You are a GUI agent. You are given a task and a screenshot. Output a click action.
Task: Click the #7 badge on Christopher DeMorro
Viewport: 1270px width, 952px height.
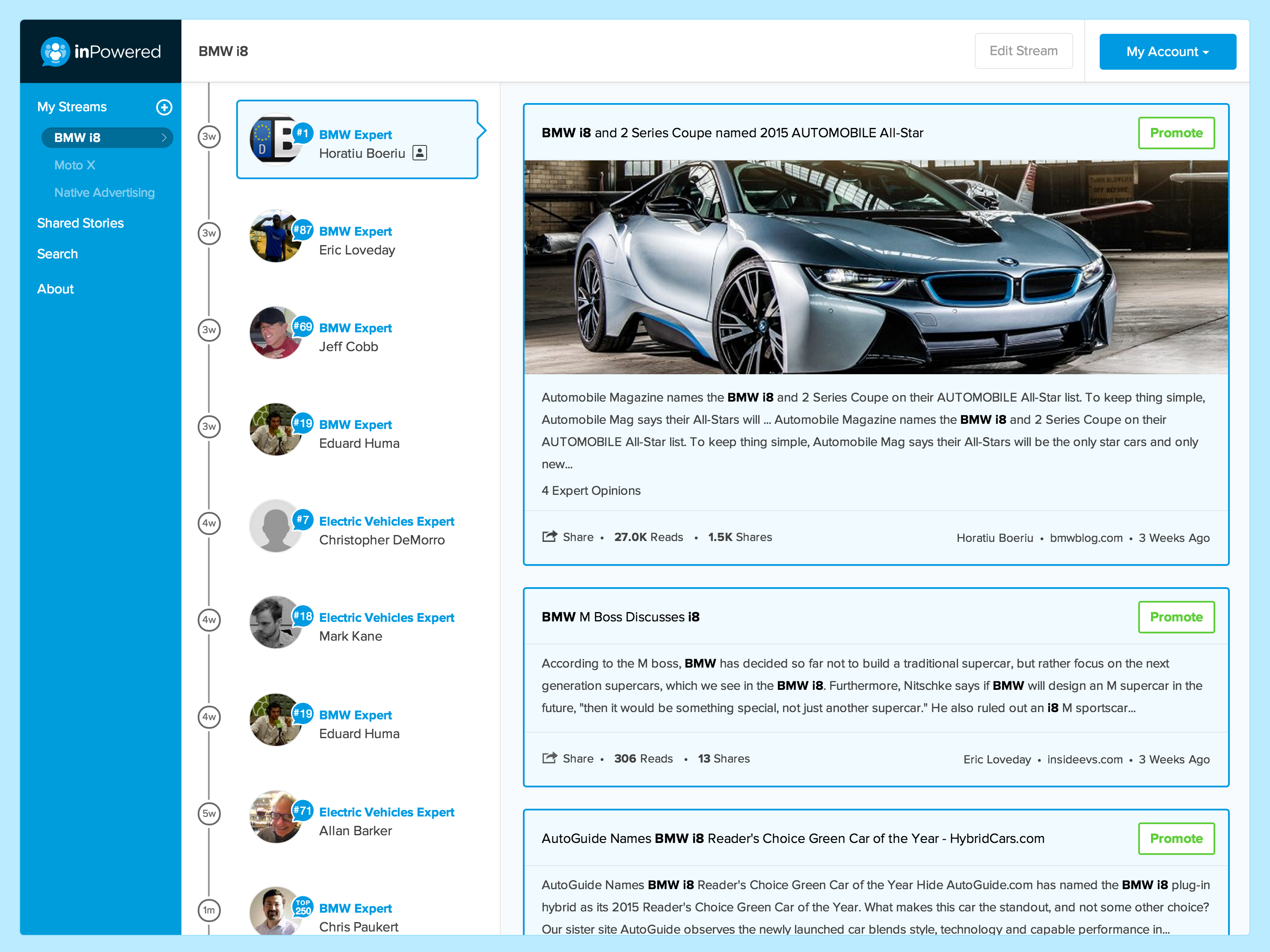(303, 520)
